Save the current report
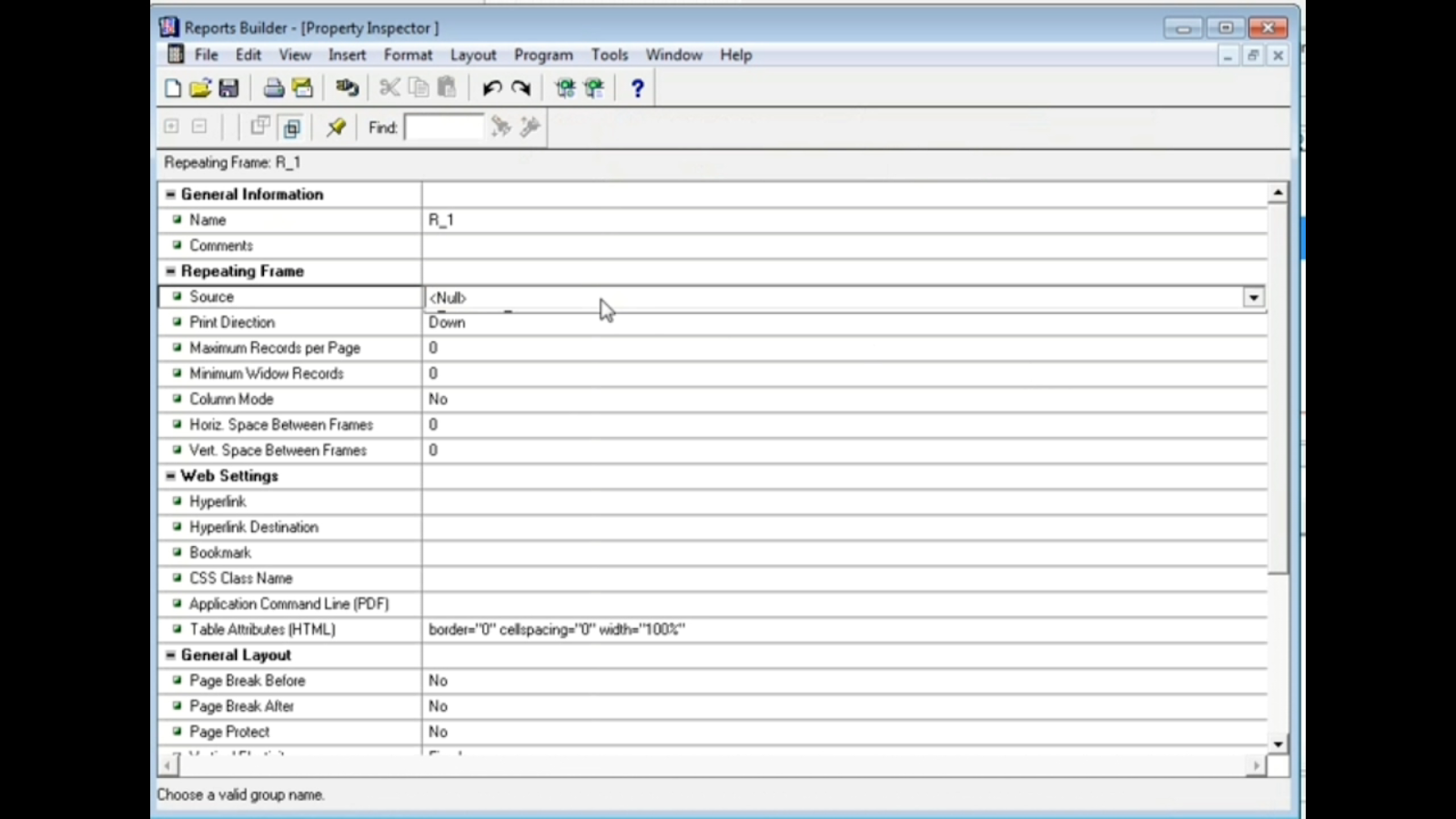The height and width of the screenshot is (819, 1456). tap(229, 87)
